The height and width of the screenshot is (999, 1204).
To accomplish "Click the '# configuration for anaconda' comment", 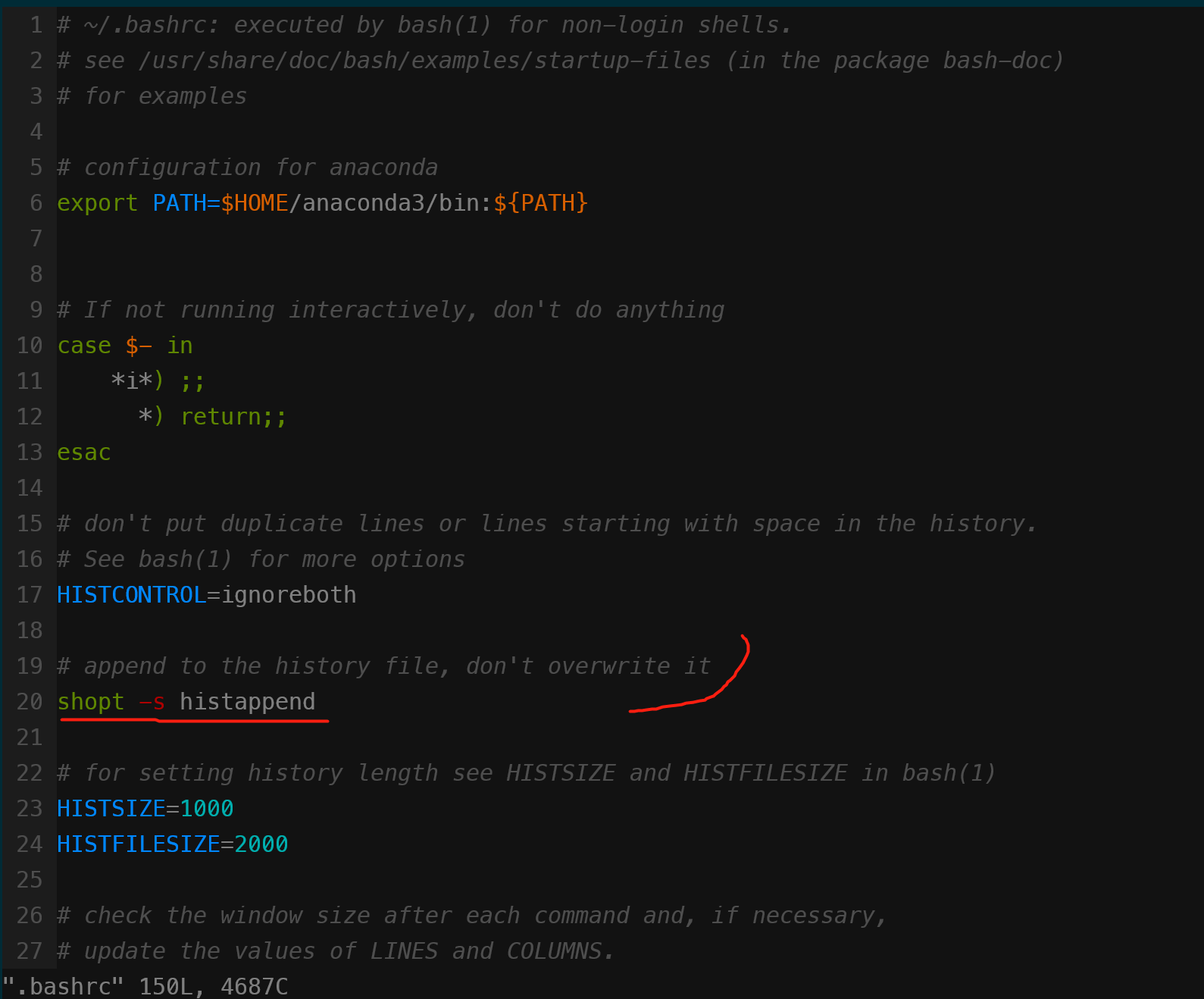I will [248, 168].
